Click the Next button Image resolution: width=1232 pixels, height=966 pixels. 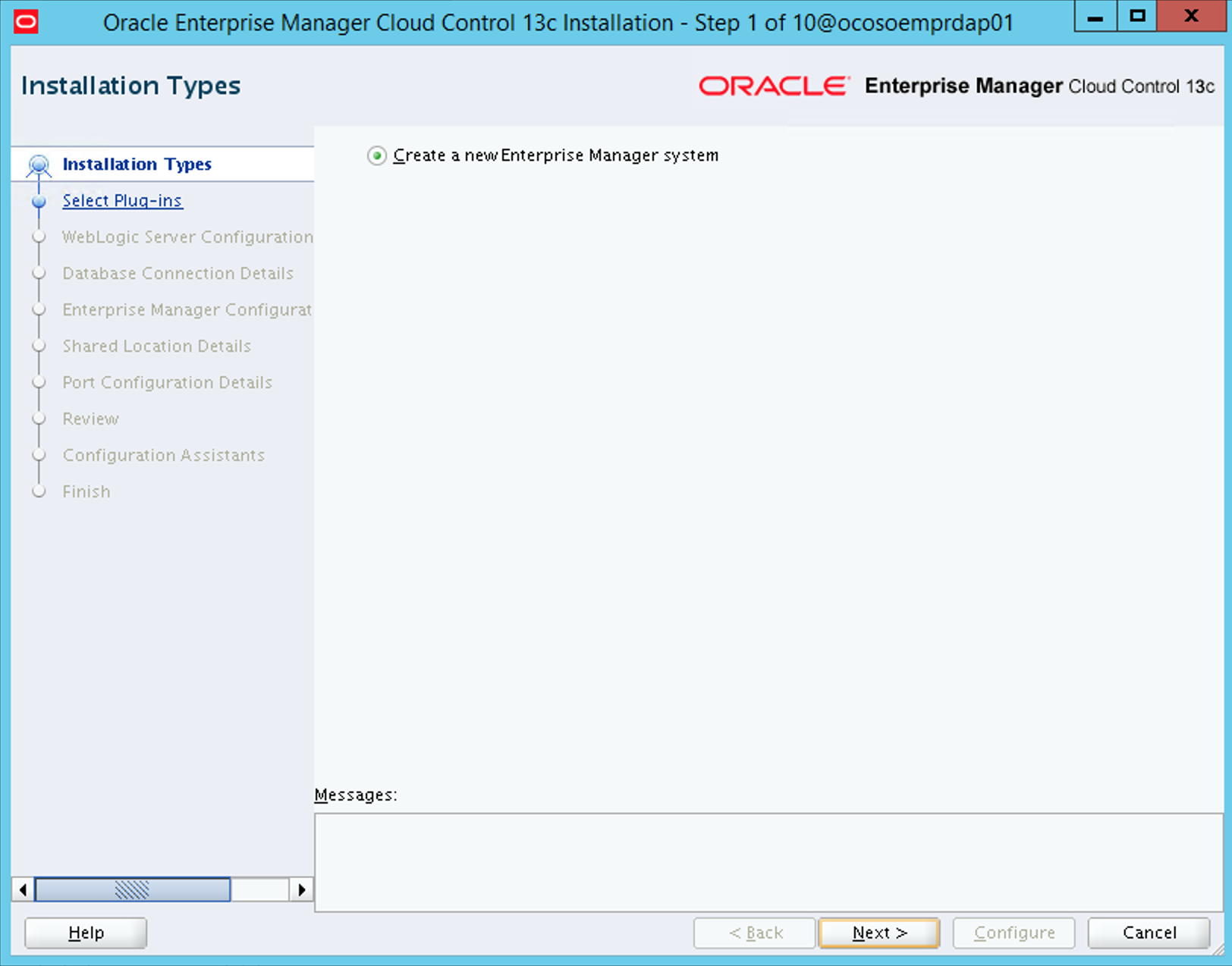tap(879, 933)
